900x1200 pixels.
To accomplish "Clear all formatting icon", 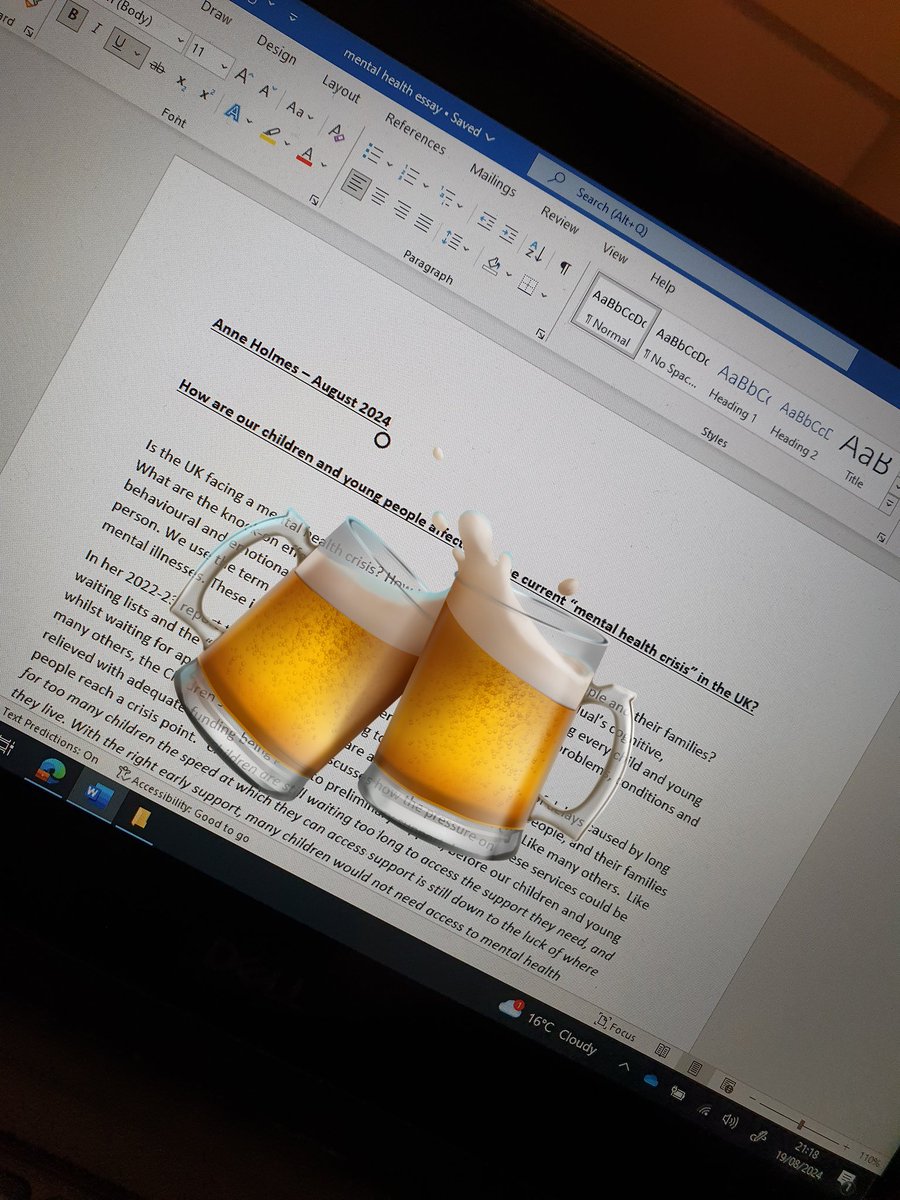I will pos(337,132).
